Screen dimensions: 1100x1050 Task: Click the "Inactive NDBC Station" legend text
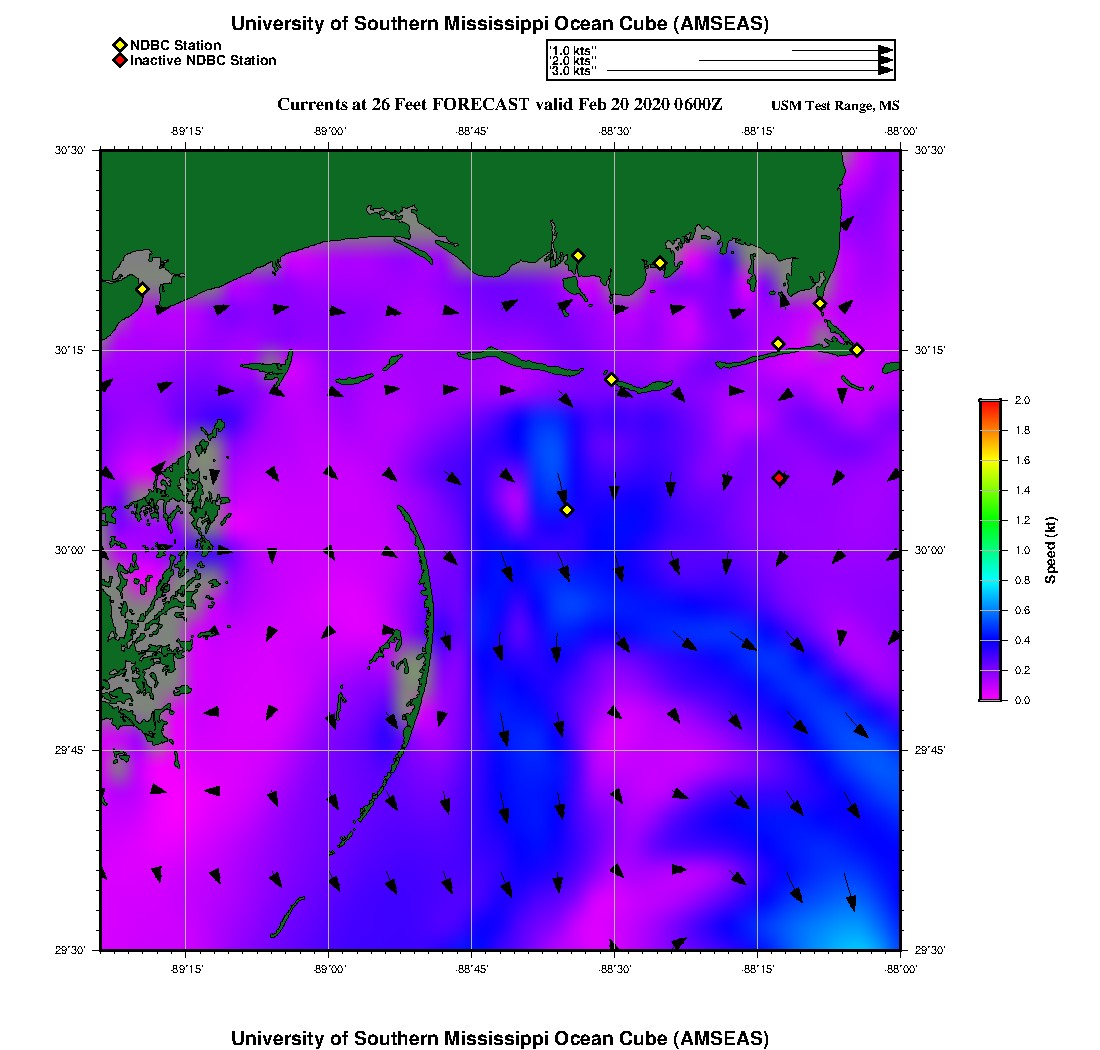click(203, 60)
